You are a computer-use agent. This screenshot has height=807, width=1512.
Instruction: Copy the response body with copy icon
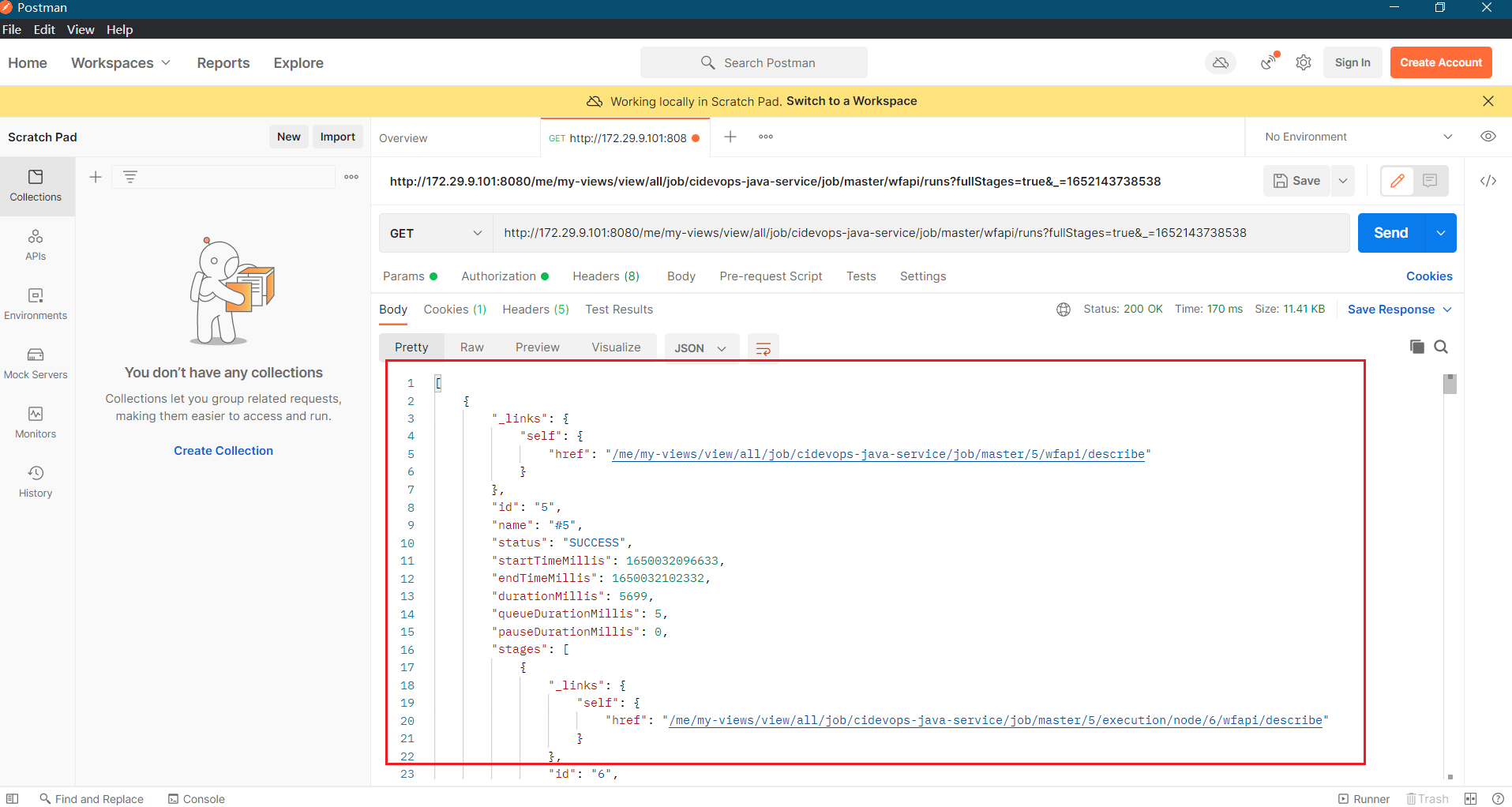coord(1417,347)
